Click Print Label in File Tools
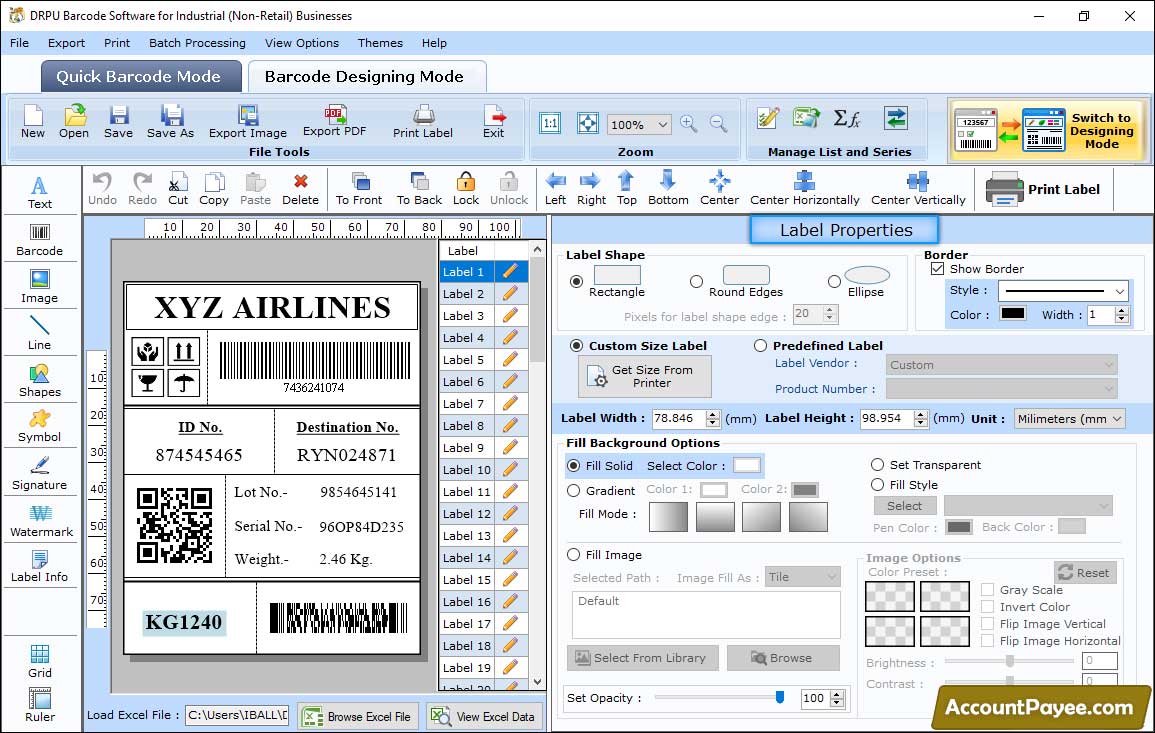The image size is (1155, 733). click(423, 122)
